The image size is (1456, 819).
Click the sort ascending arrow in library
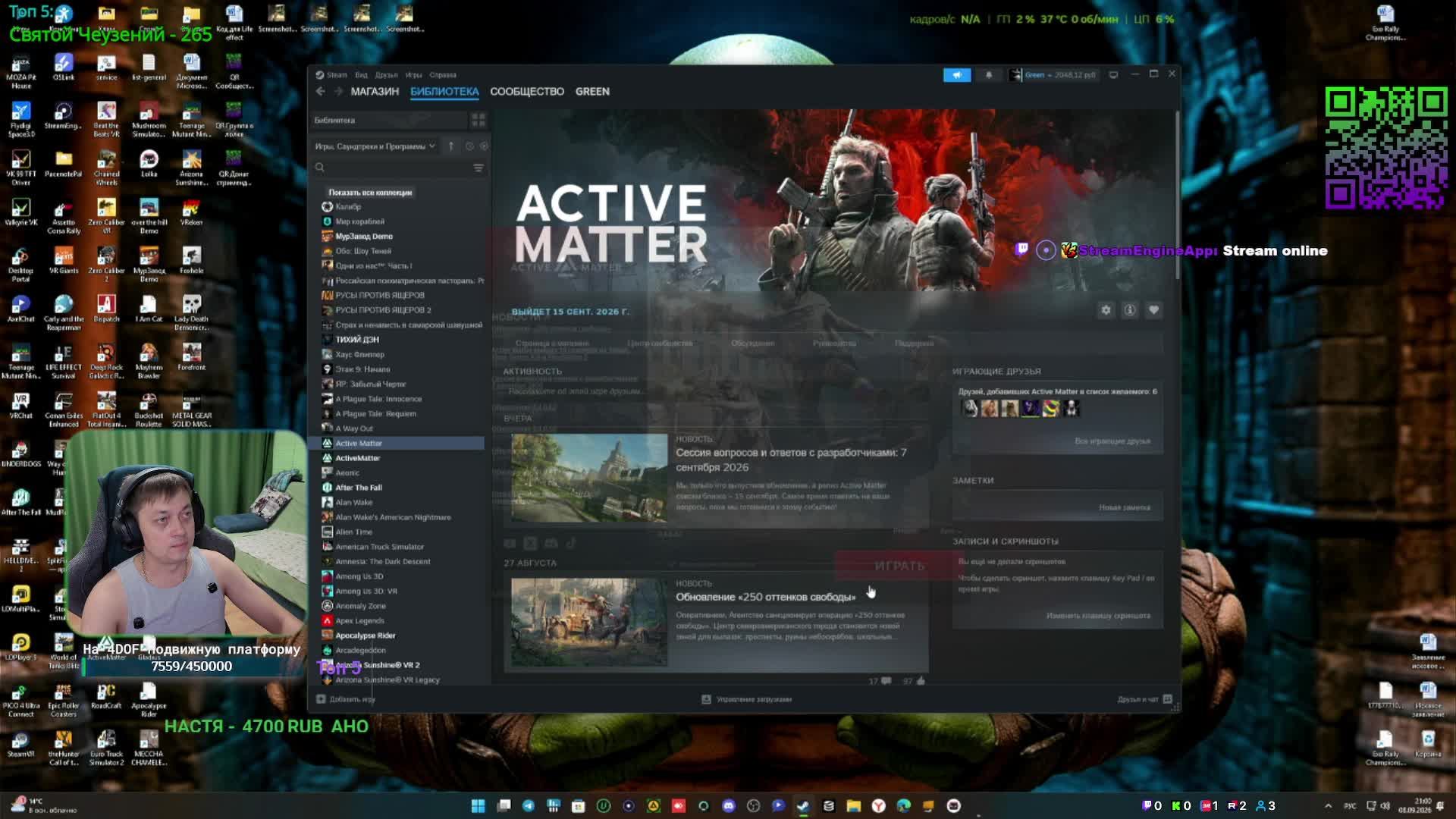tap(451, 146)
